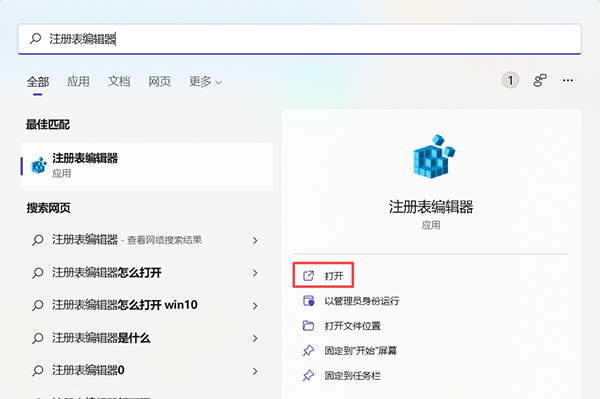Click the 搜索网页 section heading
The width and height of the screenshot is (600, 399).
(x=48, y=208)
